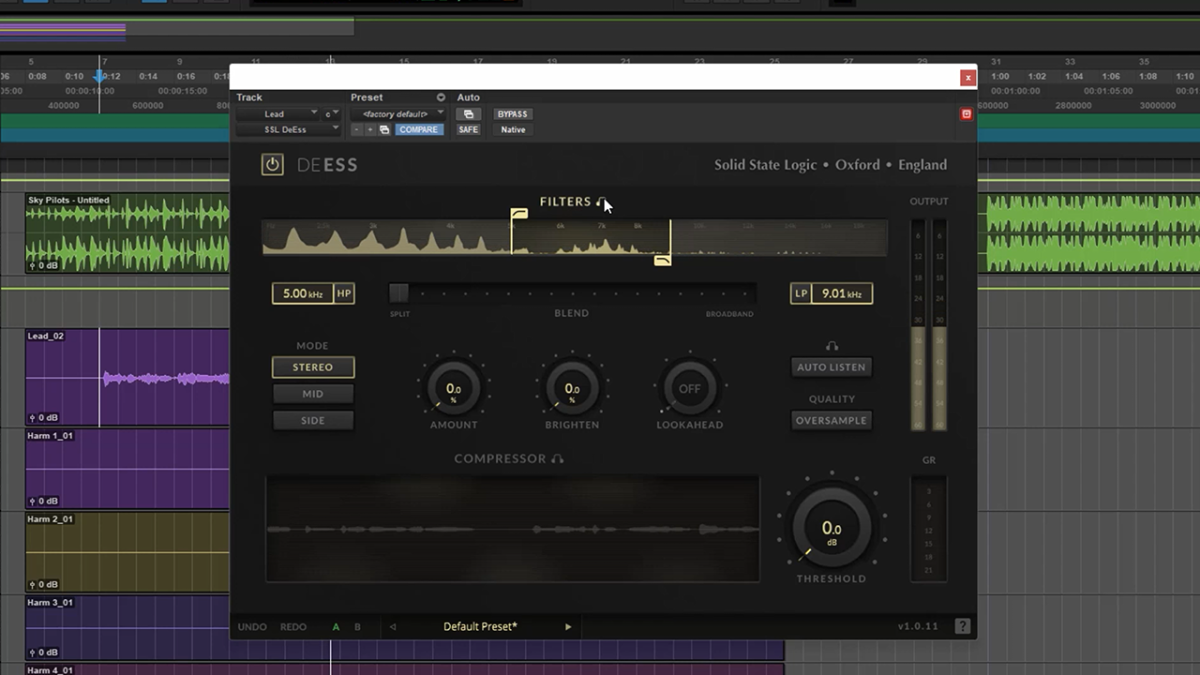Click the 5.00 kHz high-pass frequency field
The height and width of the screenshot is (675, 1200).
303,294
